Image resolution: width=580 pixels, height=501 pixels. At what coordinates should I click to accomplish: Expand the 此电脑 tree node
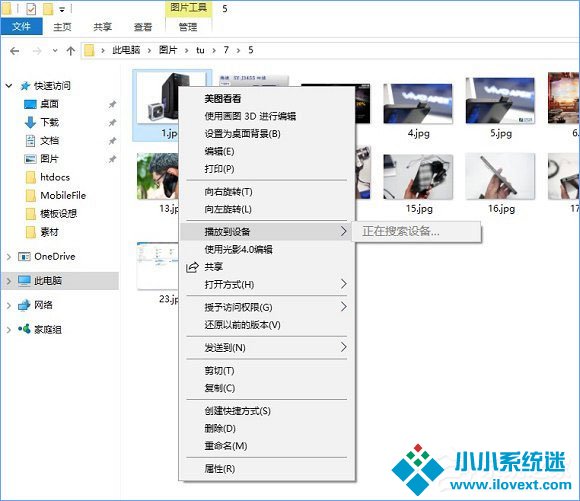click(9, 281)
